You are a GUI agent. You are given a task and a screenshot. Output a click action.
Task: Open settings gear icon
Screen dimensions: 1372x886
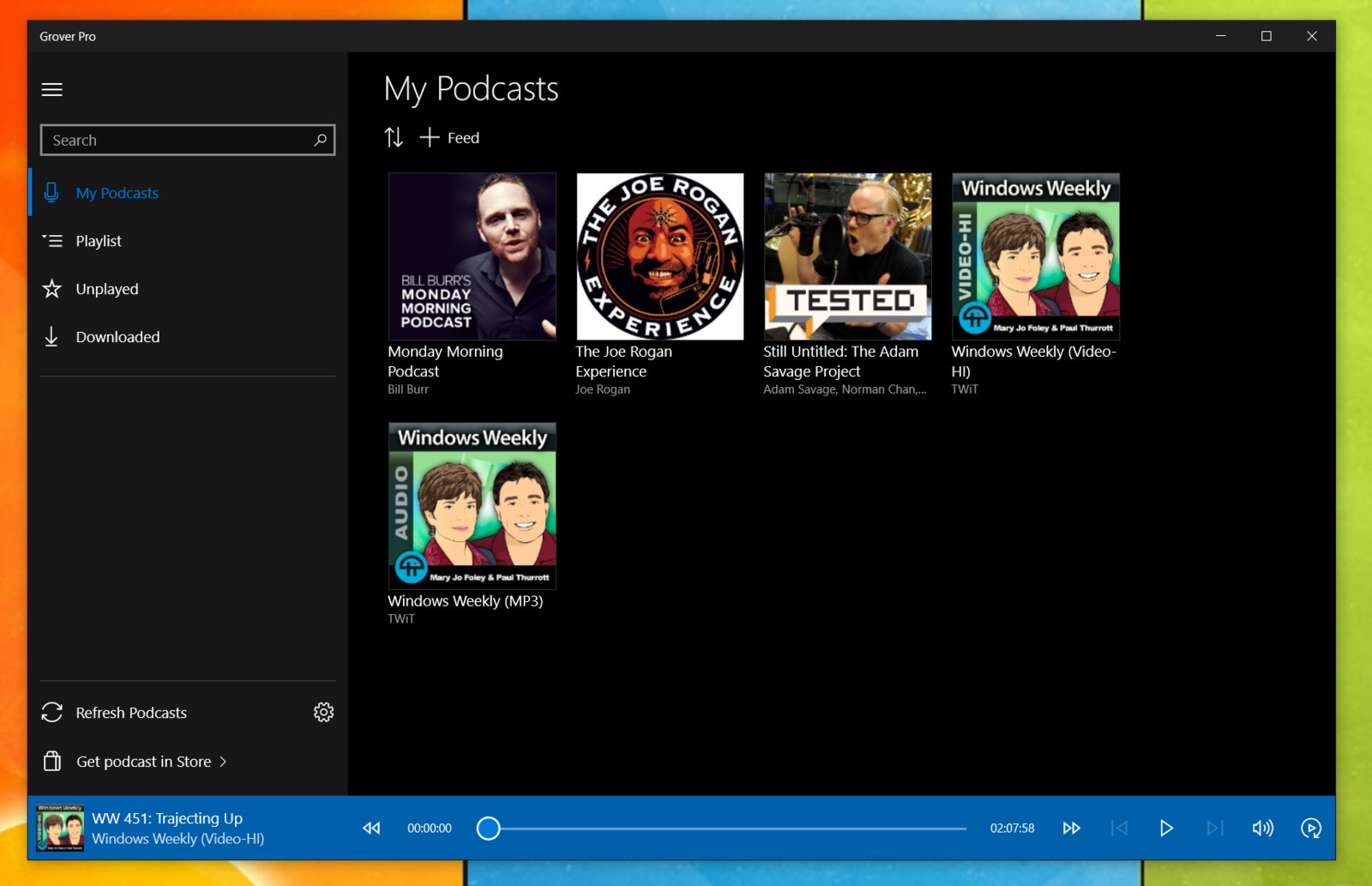click(323, 712)
